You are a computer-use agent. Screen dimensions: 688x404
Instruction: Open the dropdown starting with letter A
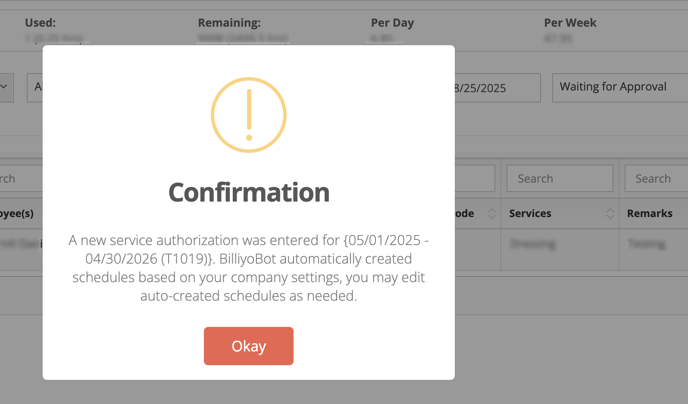pos(35,87)
